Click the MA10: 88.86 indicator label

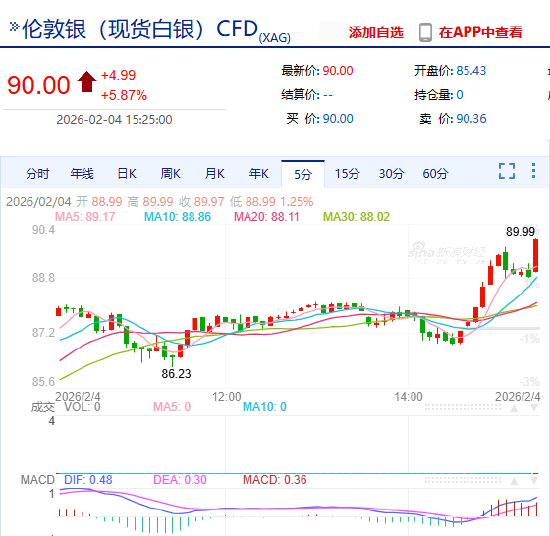pos(177,217)
